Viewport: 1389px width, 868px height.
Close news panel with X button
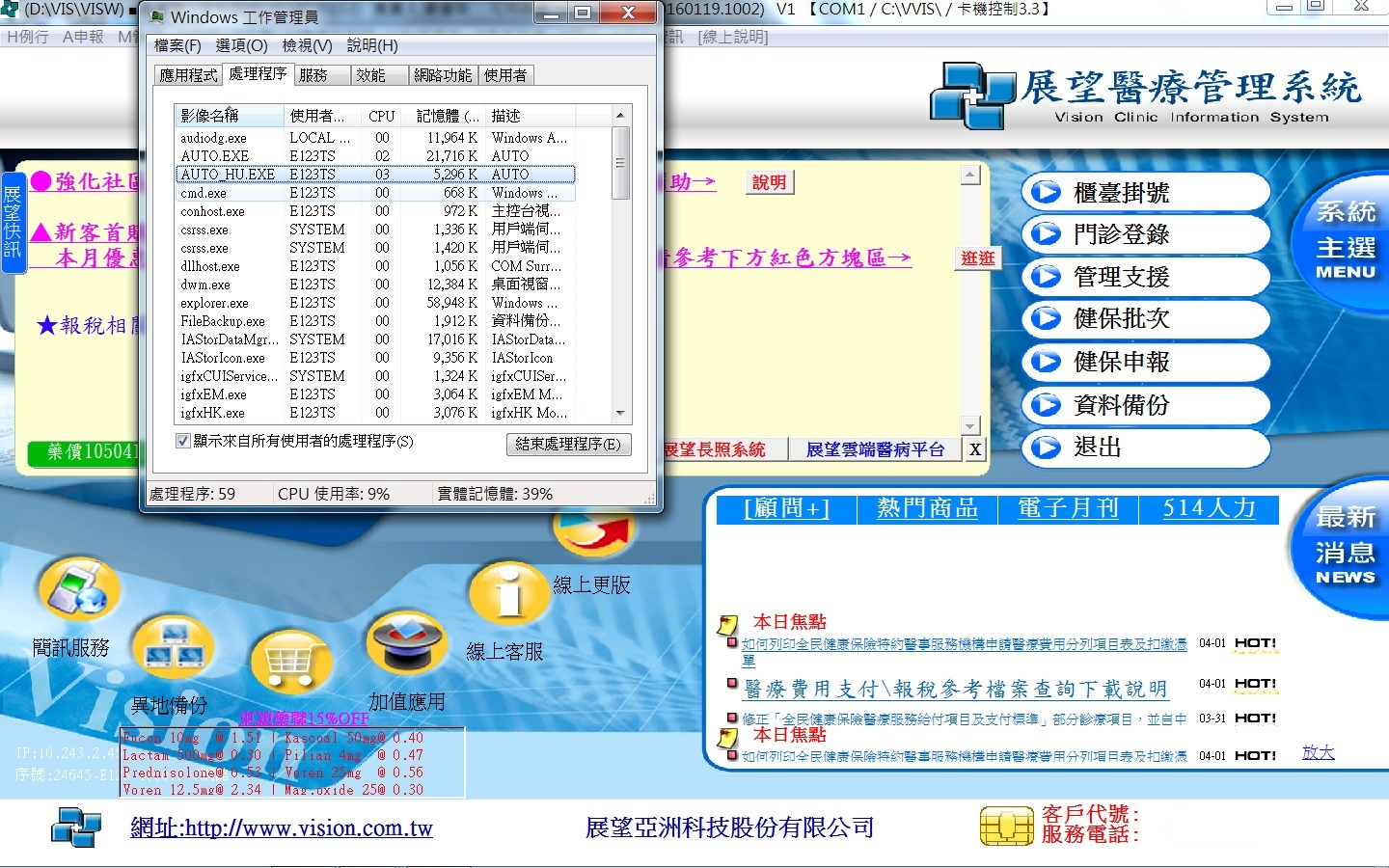tap(975, 449)
